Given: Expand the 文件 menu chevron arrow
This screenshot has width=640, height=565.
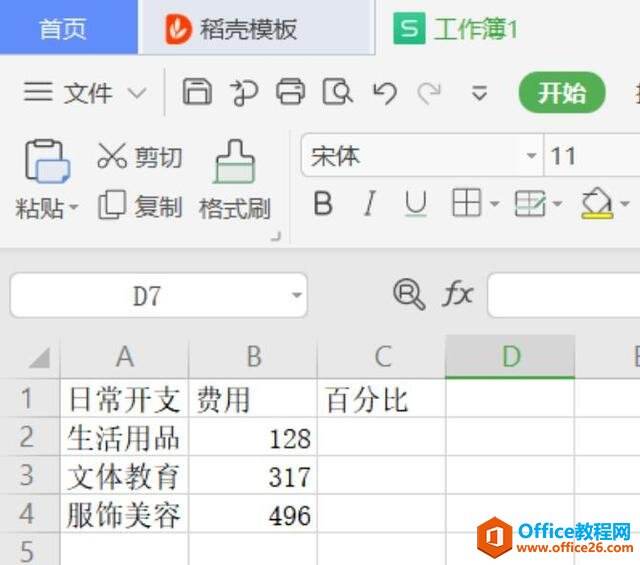Looking at the screenshot, I should coord(137,93).
